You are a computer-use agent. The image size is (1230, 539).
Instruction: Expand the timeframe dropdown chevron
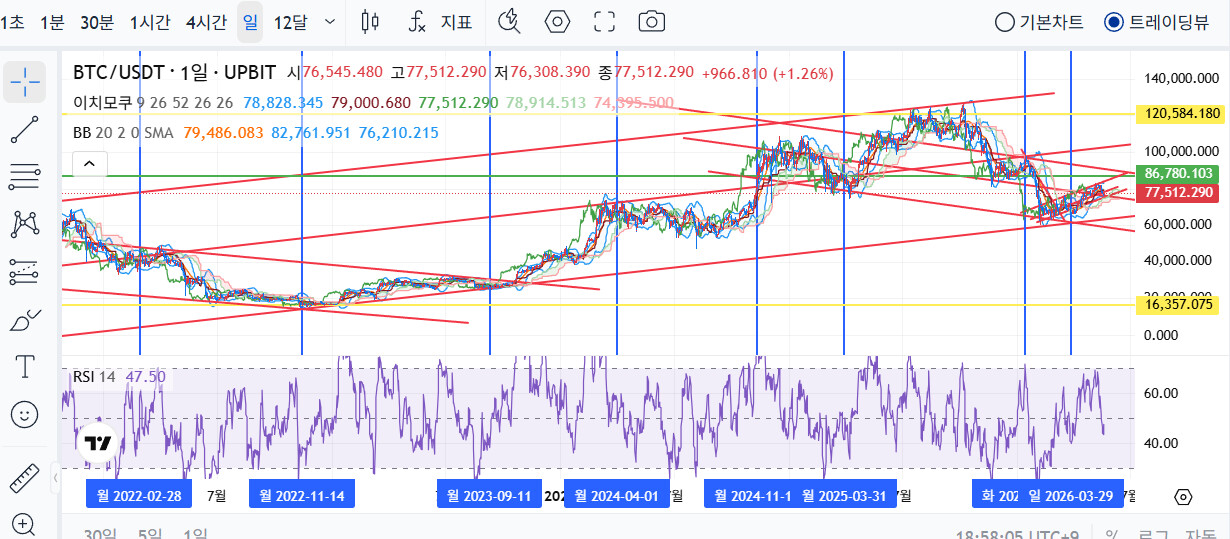click(331, 21)
